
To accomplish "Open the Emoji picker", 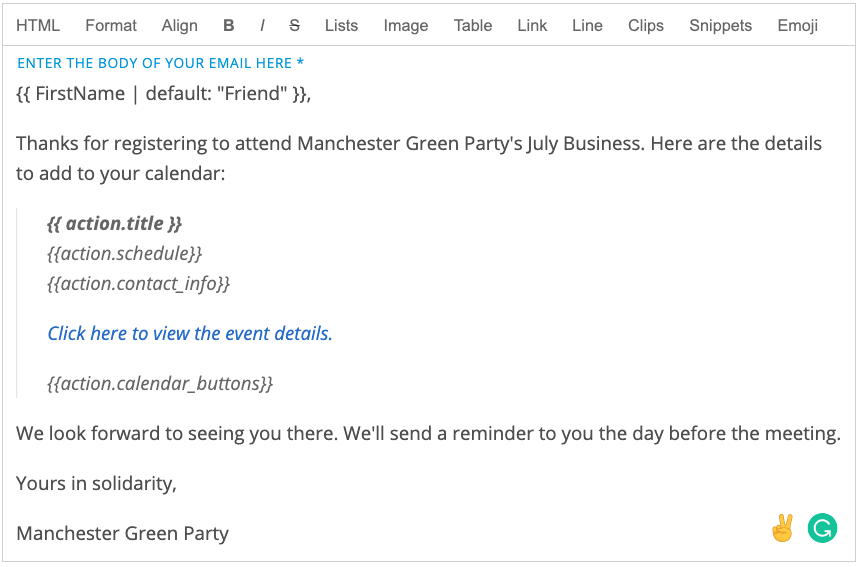I will (798, 26).
